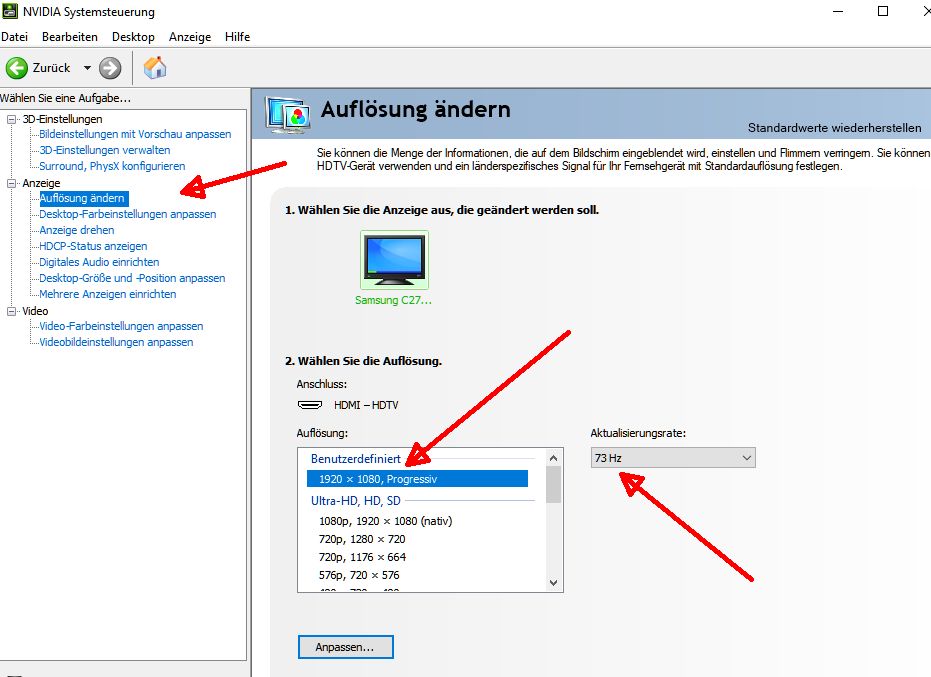Go to the home page via house icon

155,68
